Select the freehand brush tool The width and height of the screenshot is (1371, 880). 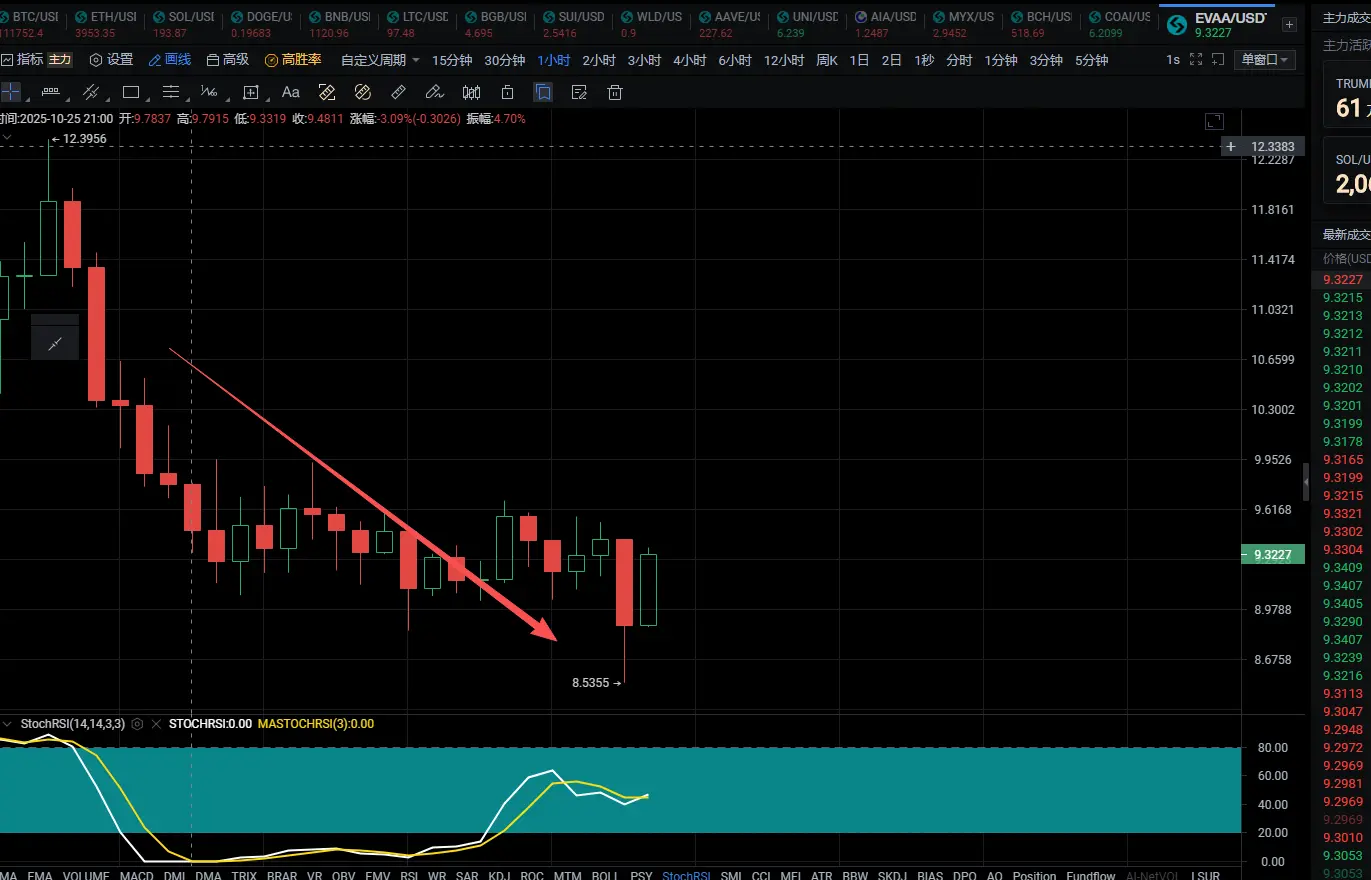click(x=434, y=92)
